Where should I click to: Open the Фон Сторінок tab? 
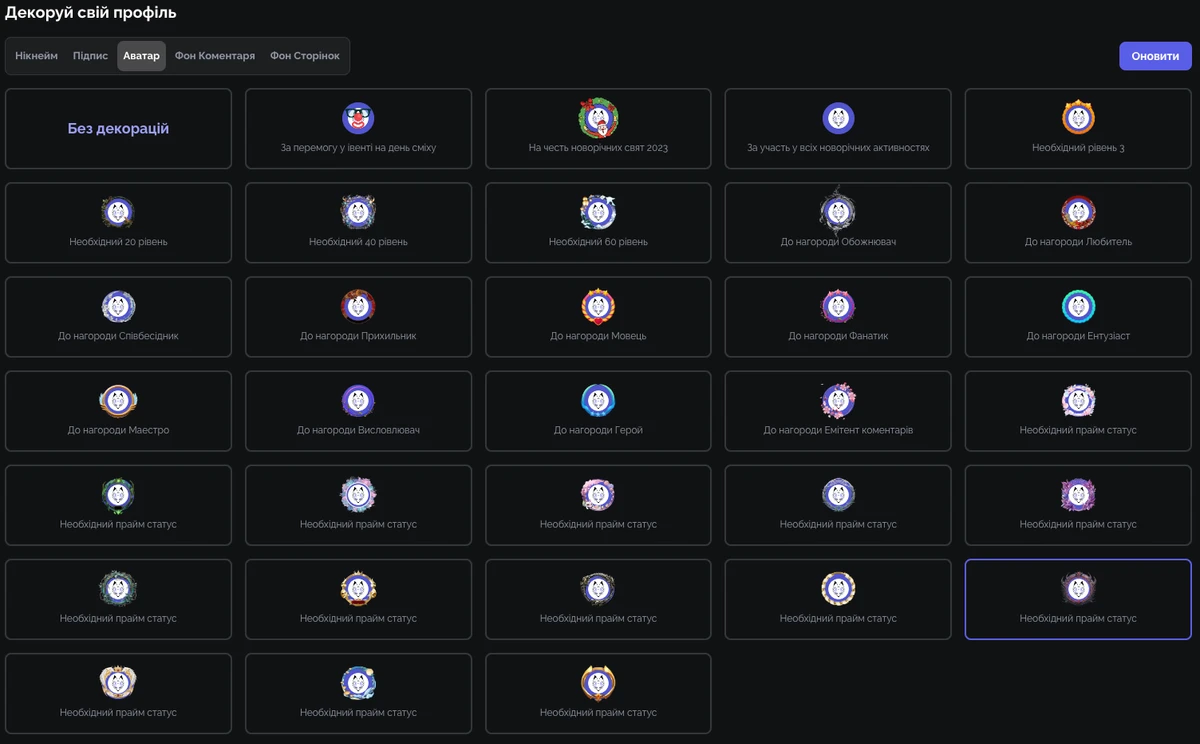pos(304,56)
